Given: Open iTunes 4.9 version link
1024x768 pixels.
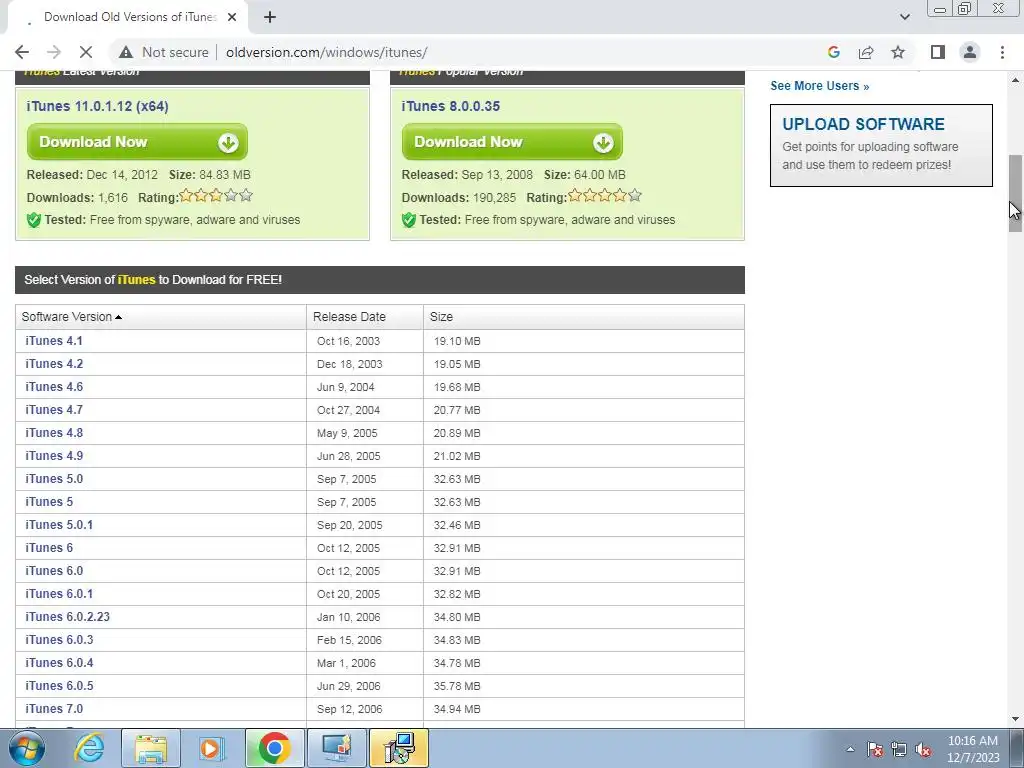Looking at the screenshot, I should [x=54, y=456].
